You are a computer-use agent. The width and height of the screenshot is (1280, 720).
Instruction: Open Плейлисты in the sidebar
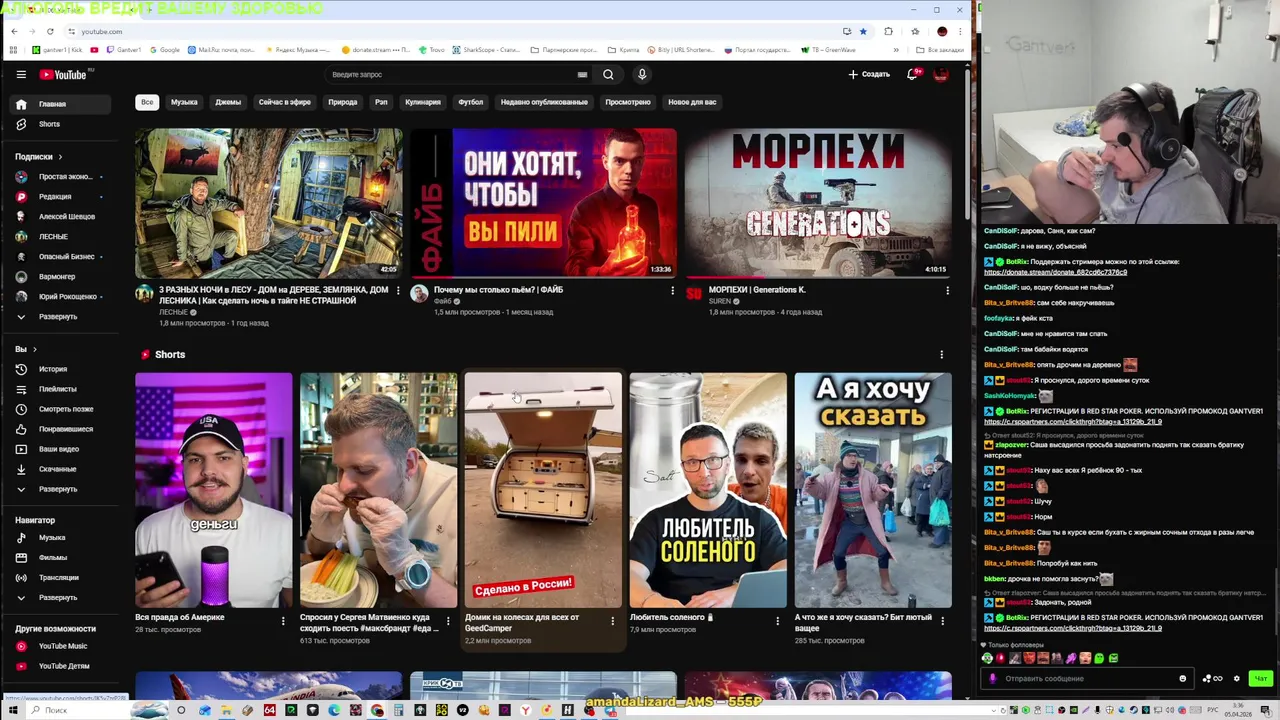pyautogui.click(x=62, y=389)
